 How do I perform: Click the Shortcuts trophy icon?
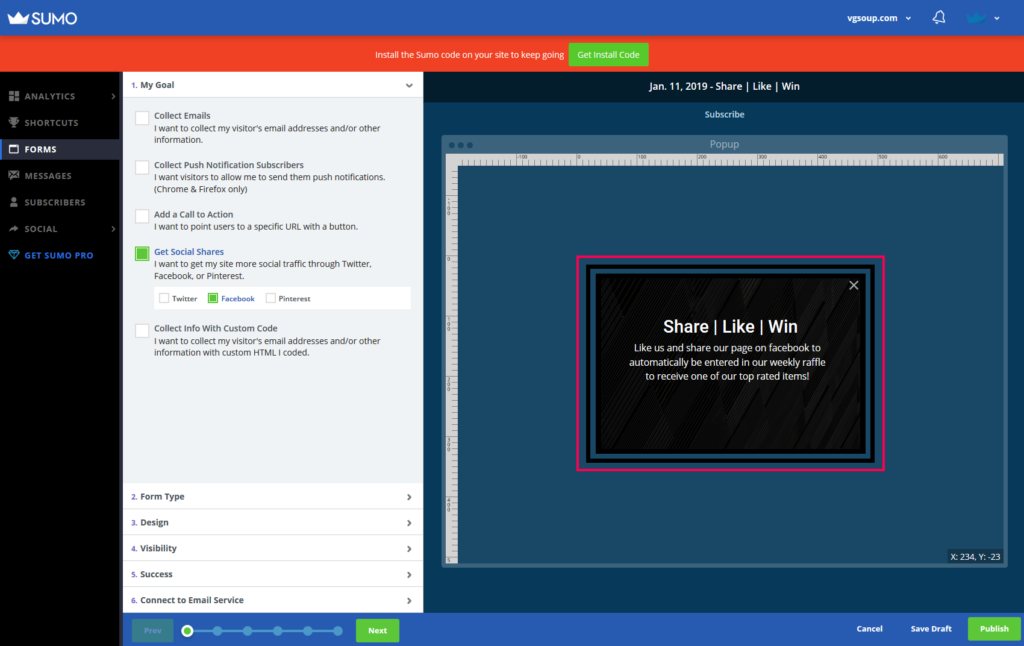point(14,123)
